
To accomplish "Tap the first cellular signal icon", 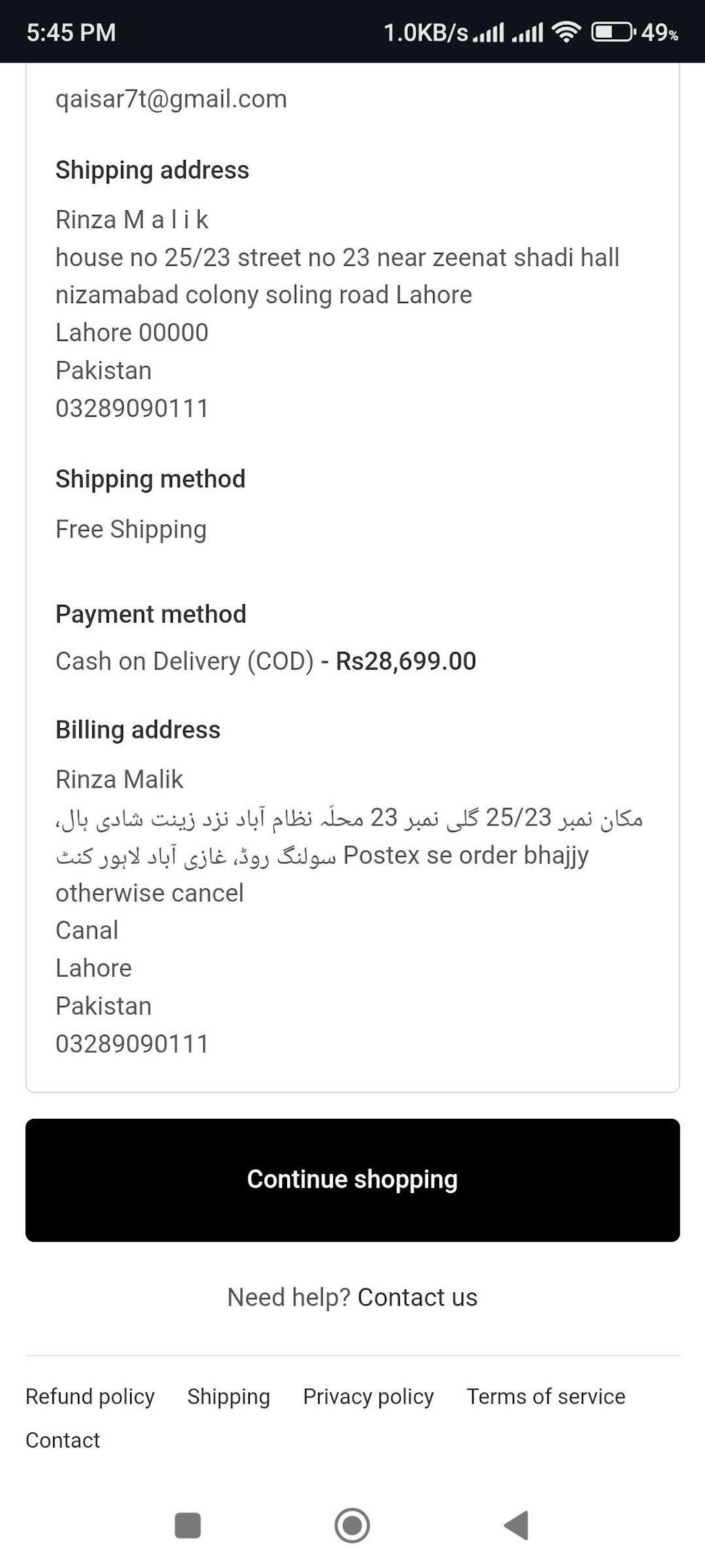I will pyautogui.click(x=488, y=32).
